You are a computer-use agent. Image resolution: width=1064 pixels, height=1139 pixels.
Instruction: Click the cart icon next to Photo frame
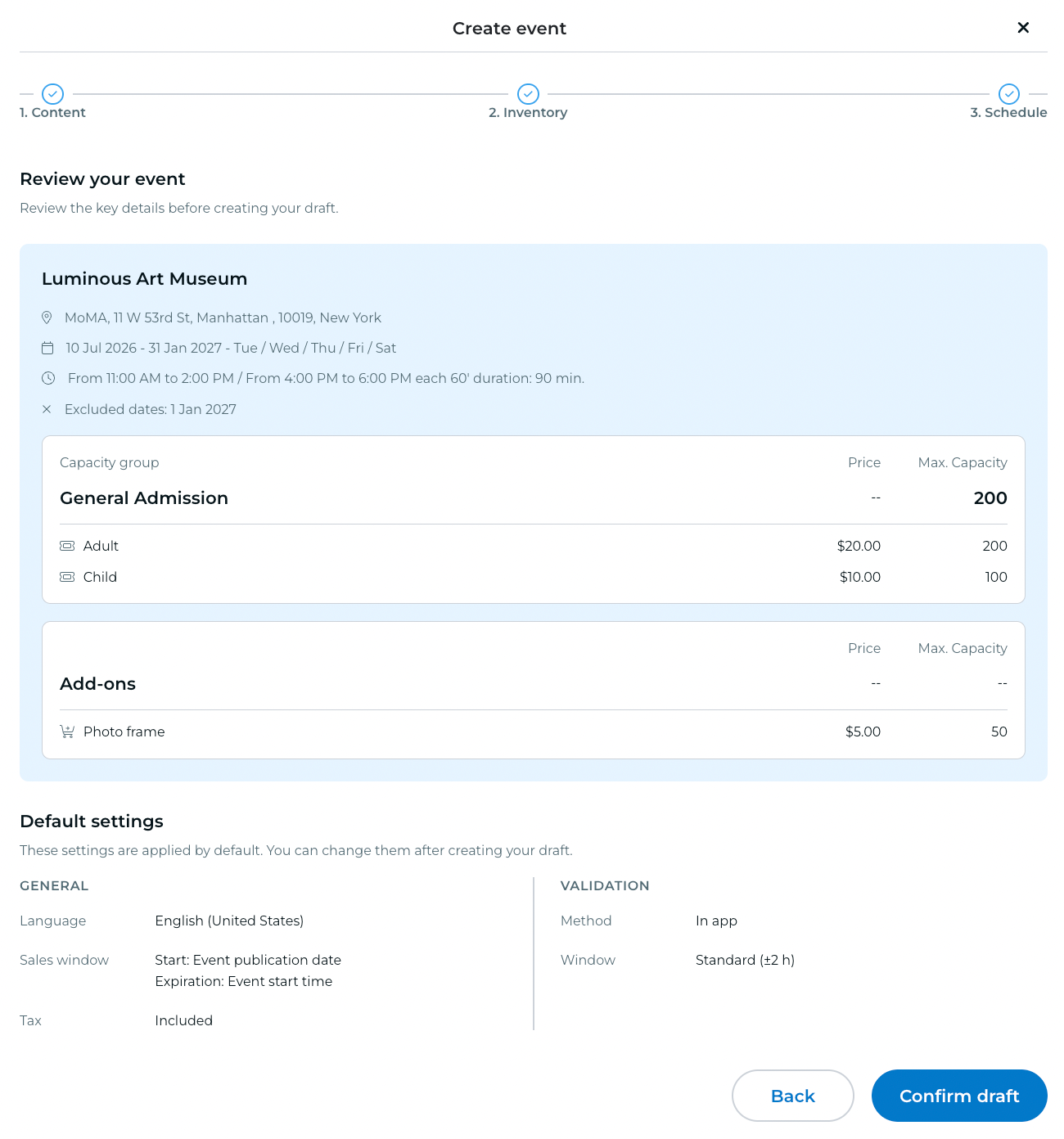tap(67, 732)
